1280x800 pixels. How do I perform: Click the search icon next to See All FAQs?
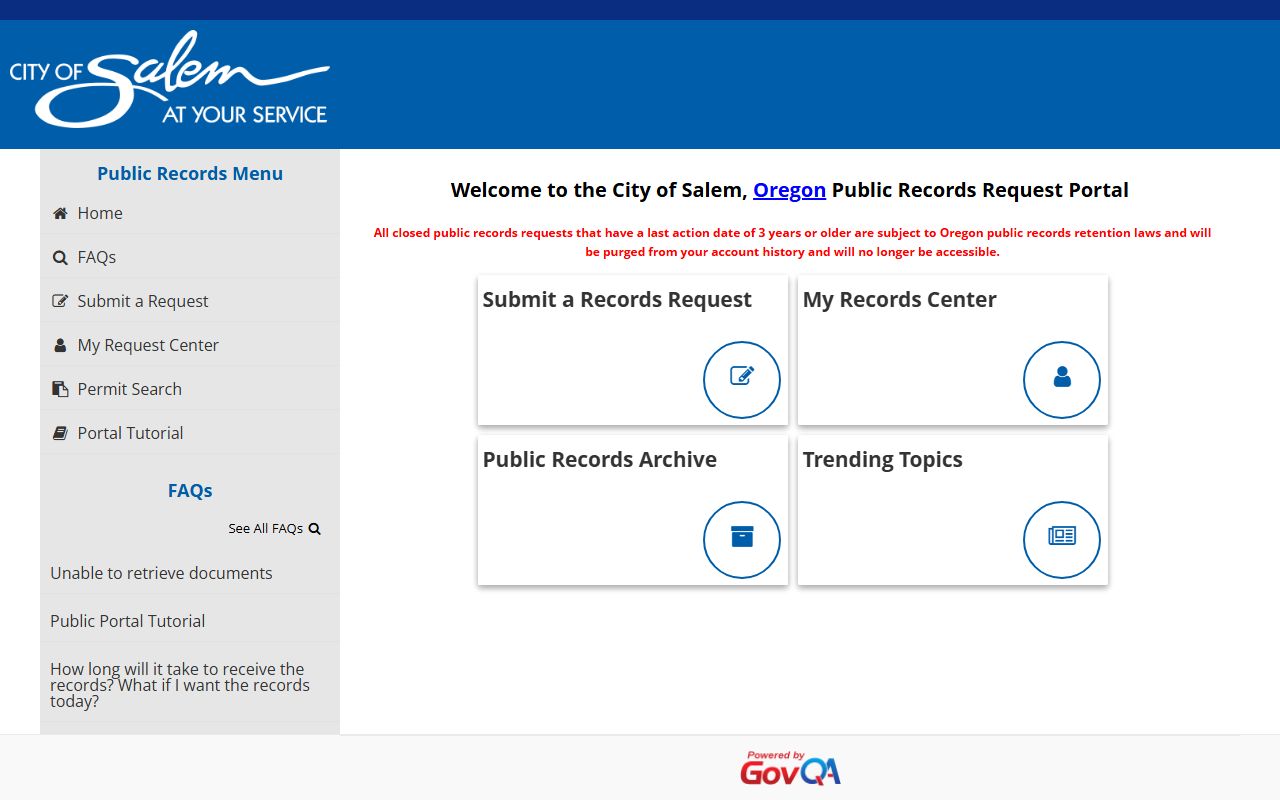click(x=315, y=529)
